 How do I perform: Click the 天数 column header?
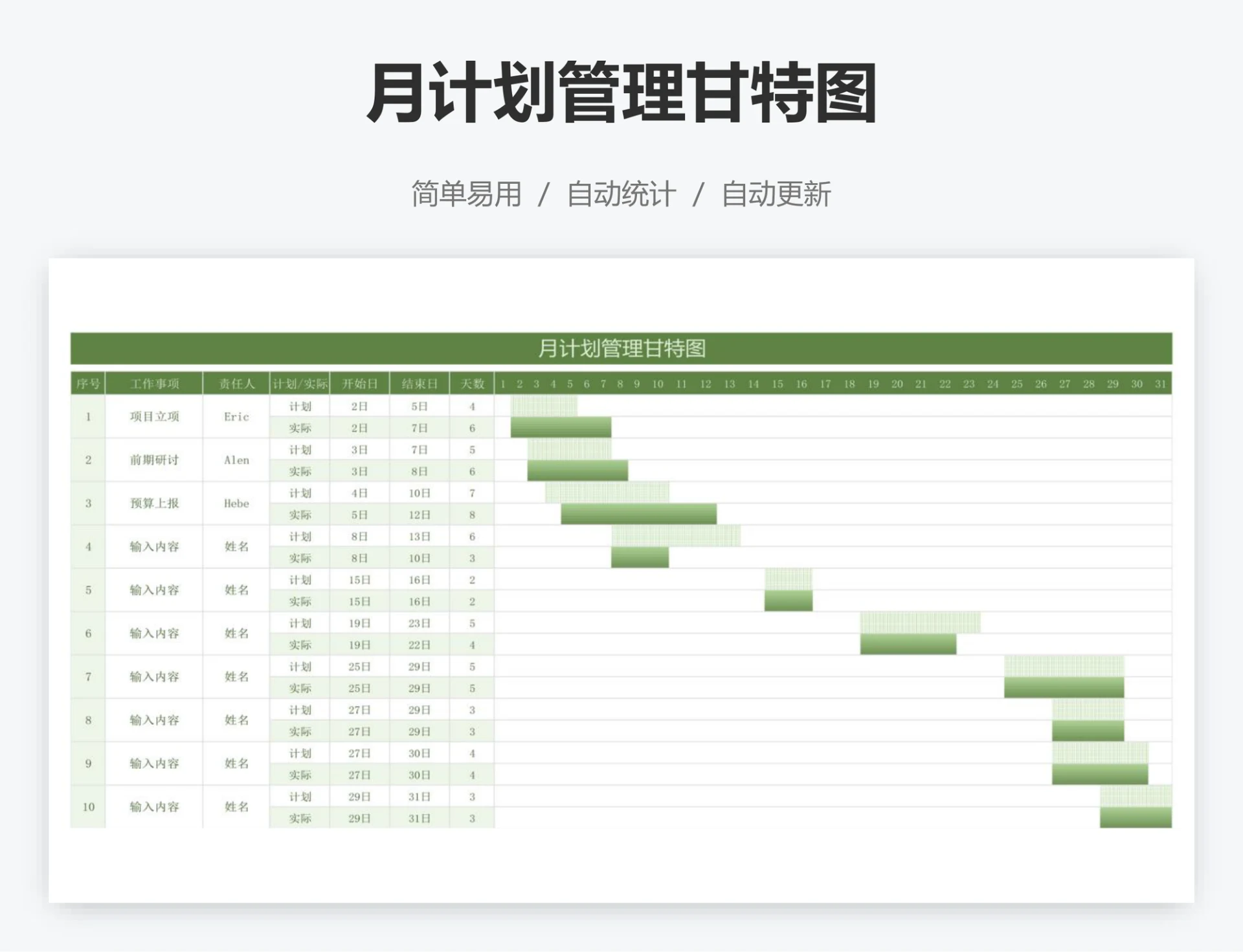tap(473, 383)
